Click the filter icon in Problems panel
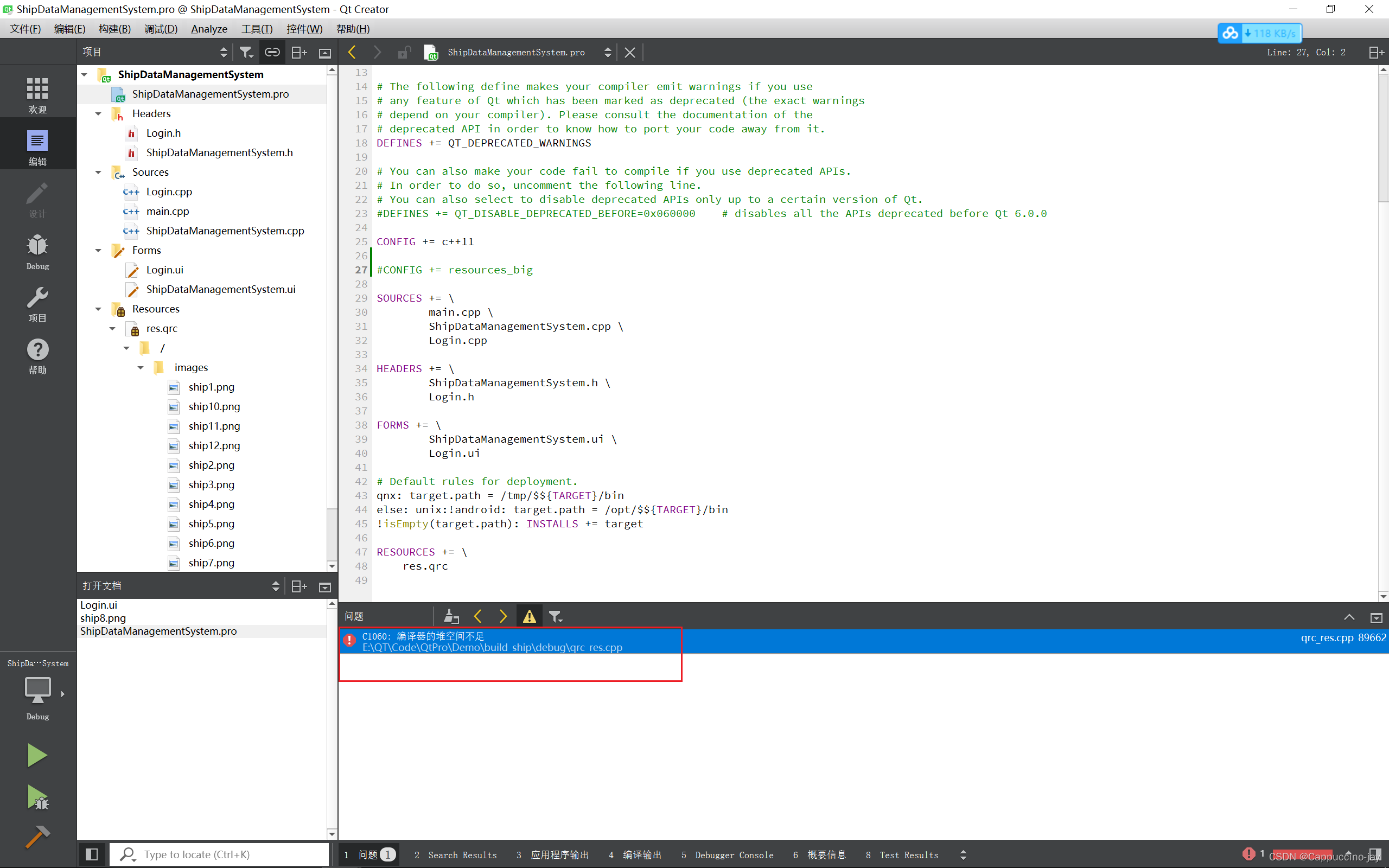1389x868 pixels. [x=556, y=616]
